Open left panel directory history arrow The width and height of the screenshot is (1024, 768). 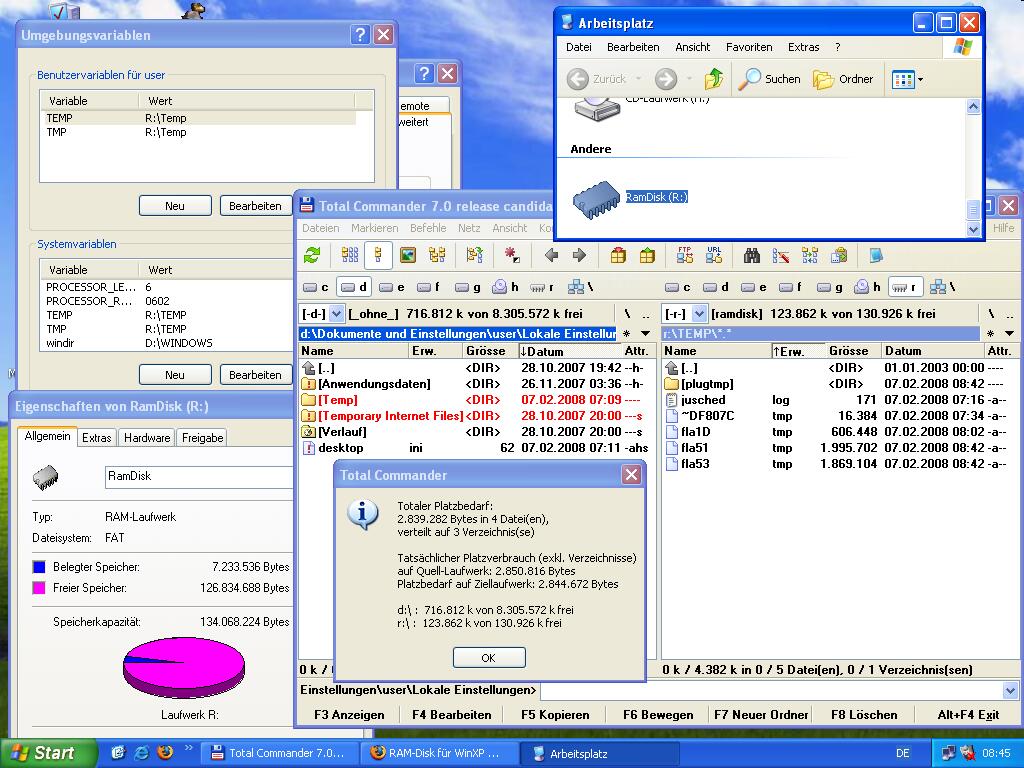[646, 334]
